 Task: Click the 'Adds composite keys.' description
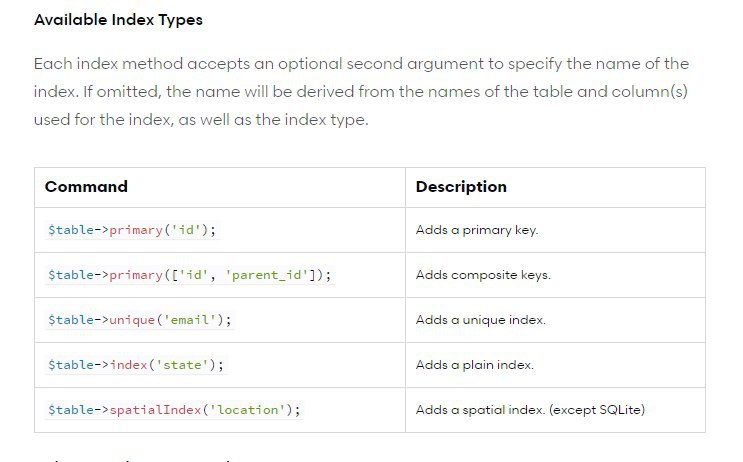pos(483,275)
